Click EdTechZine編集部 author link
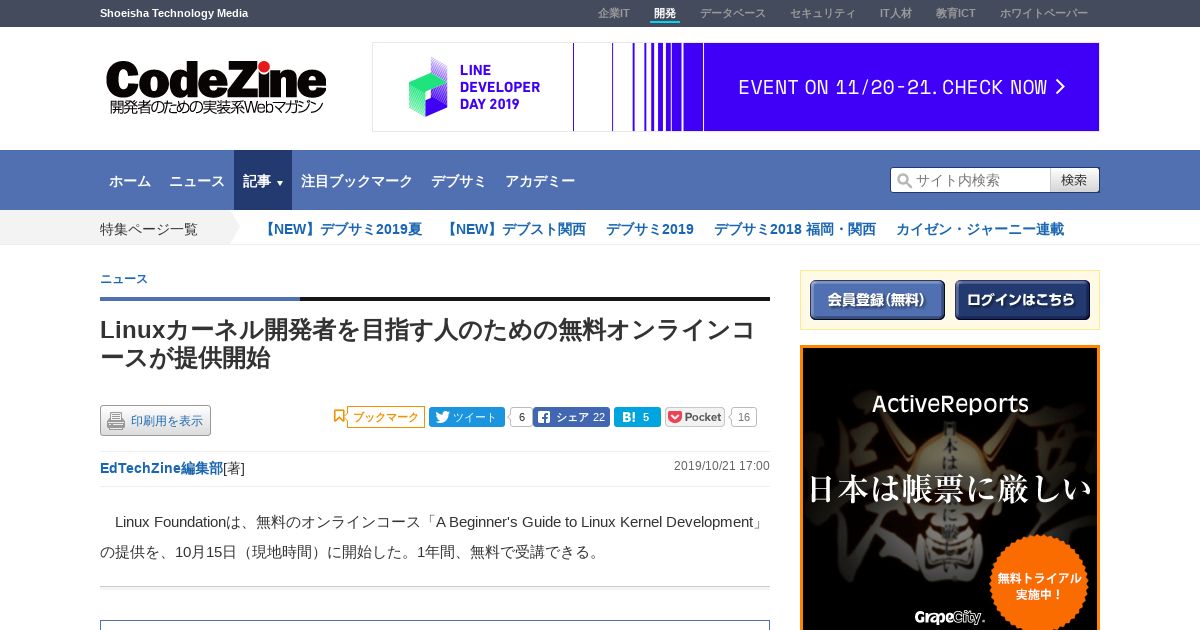The width and height of the screenshot is (1200, 630). (161, 468)
